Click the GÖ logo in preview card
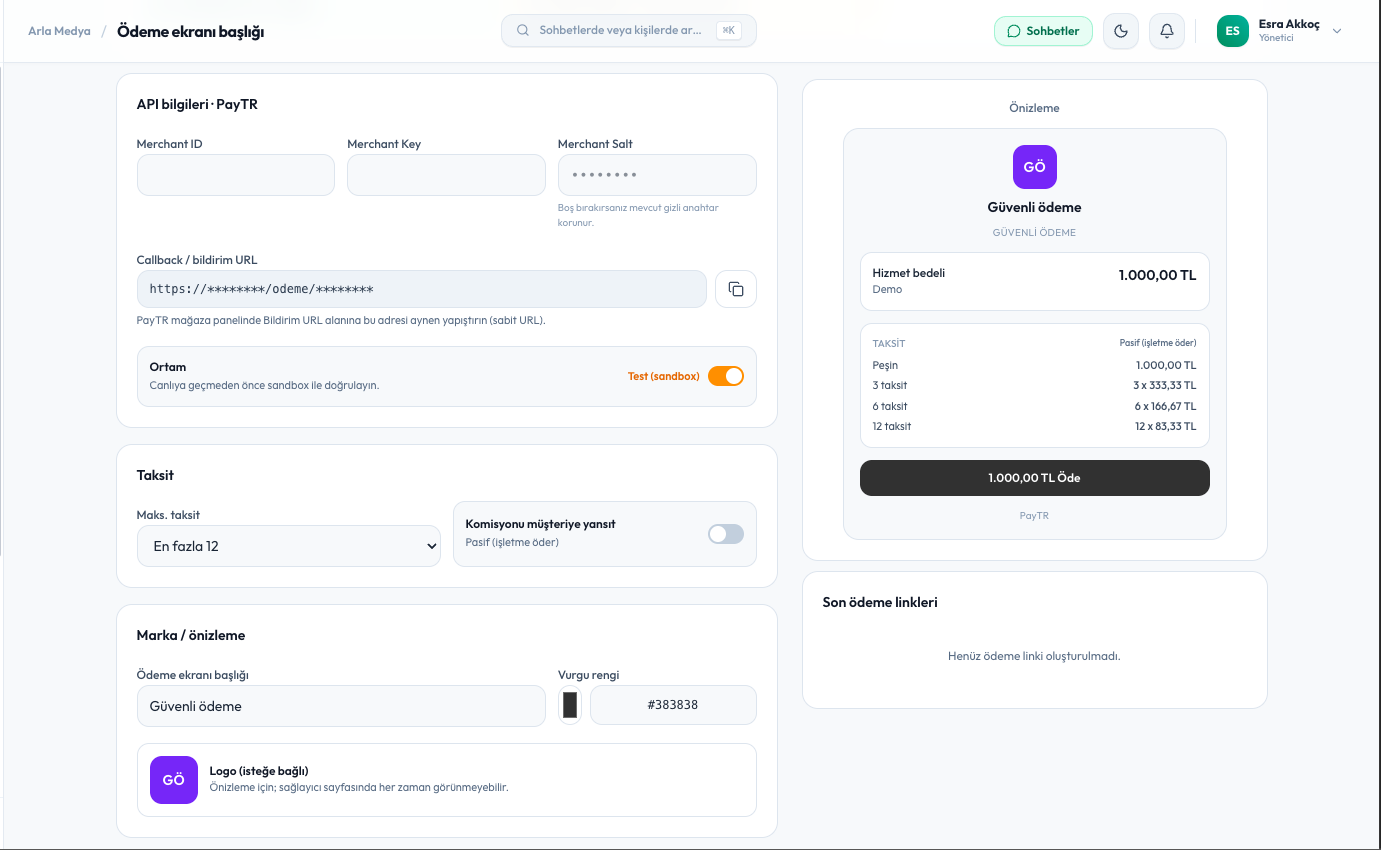Image resolution: width=1381 pixels, height=850 pixels. [1035, 167]
